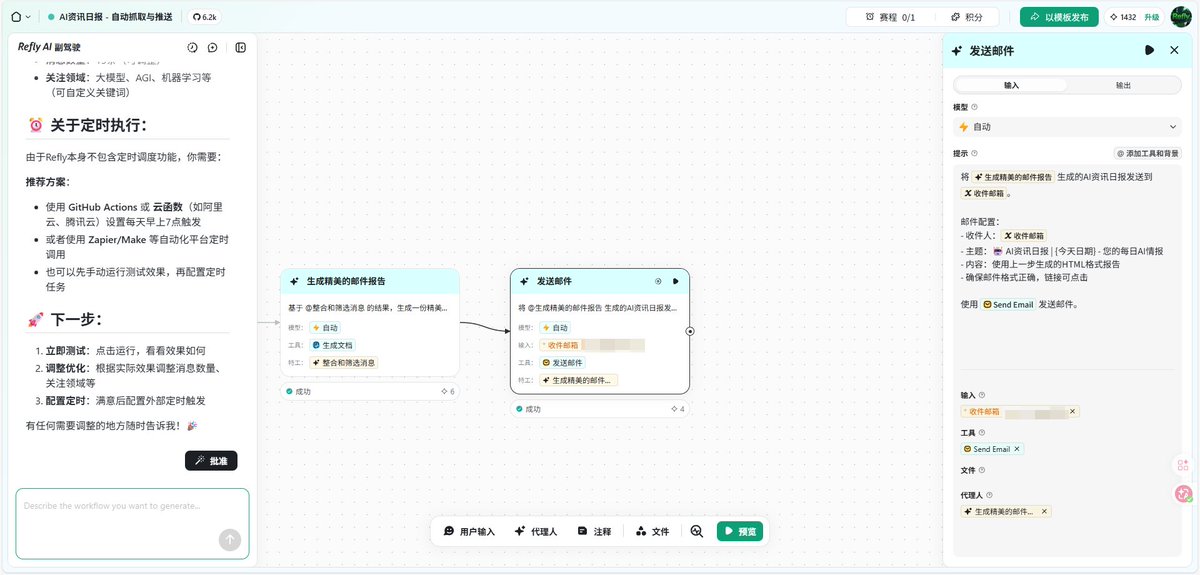Click Send Email chip in prompt text

pos(1009,304)
